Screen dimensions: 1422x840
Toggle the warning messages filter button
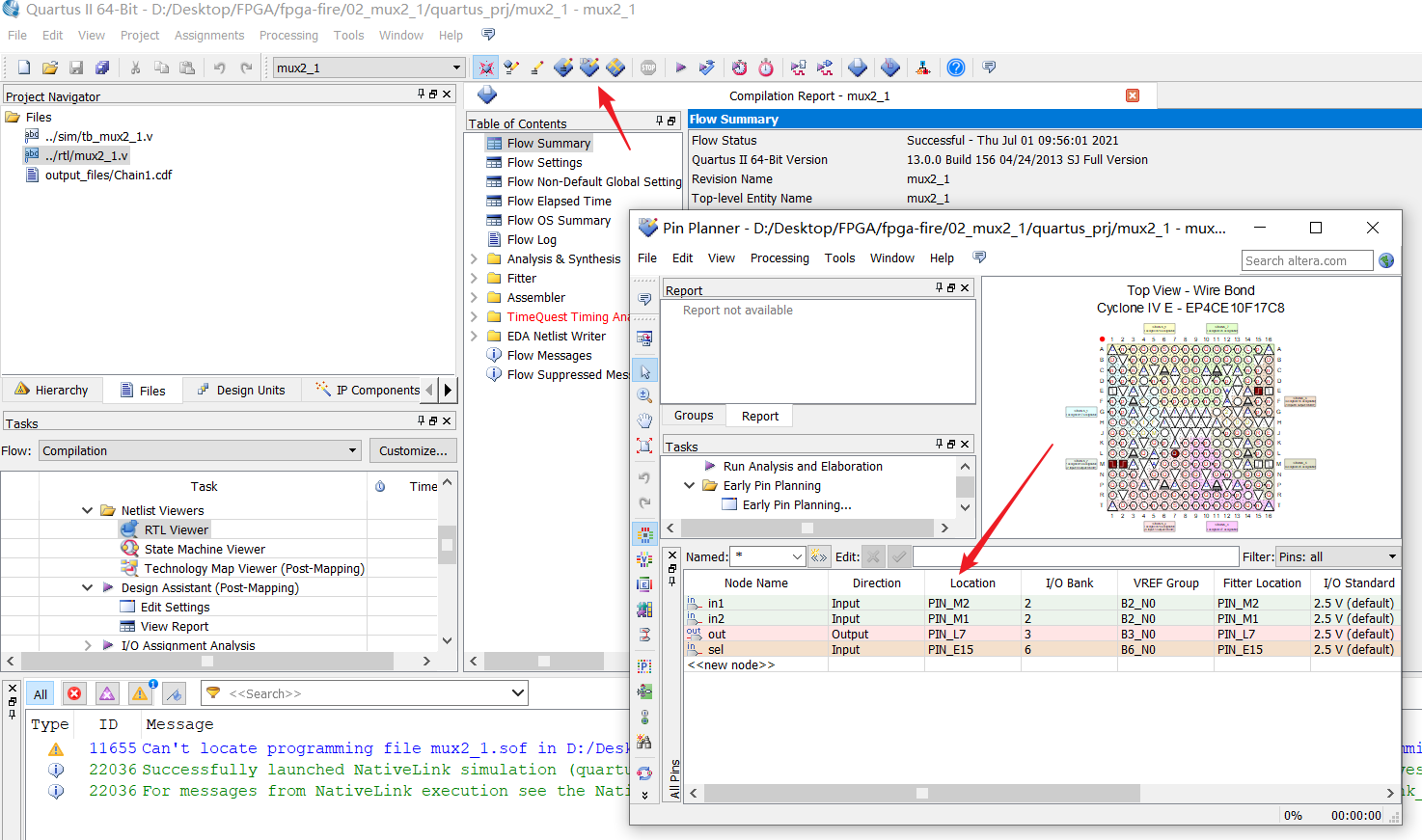pos(140,693)
